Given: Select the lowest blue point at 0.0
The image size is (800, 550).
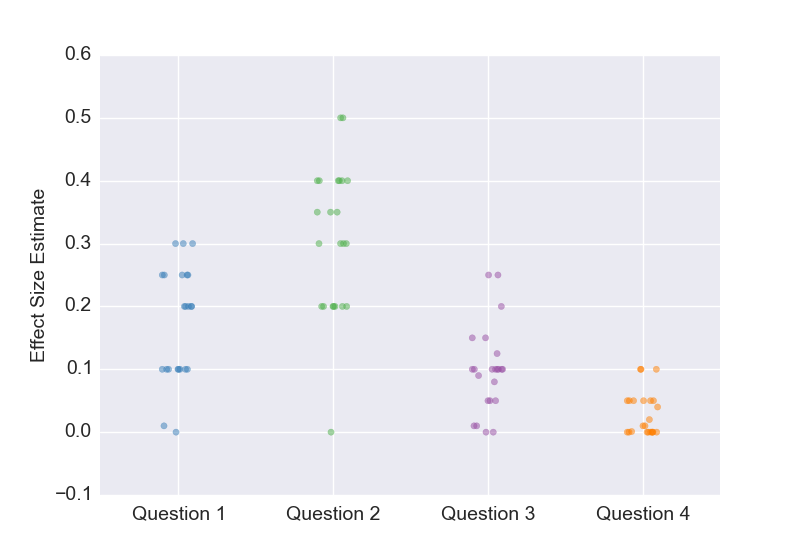Looking at the screenshot, I should [176, 432].
